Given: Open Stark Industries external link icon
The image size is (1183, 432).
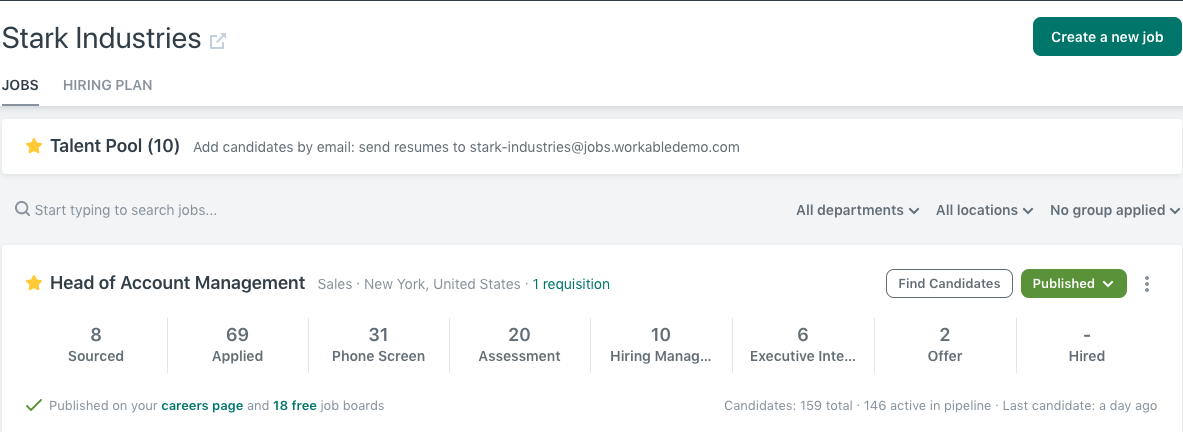Looking at the screenshot, I should (x=218, y=41).
